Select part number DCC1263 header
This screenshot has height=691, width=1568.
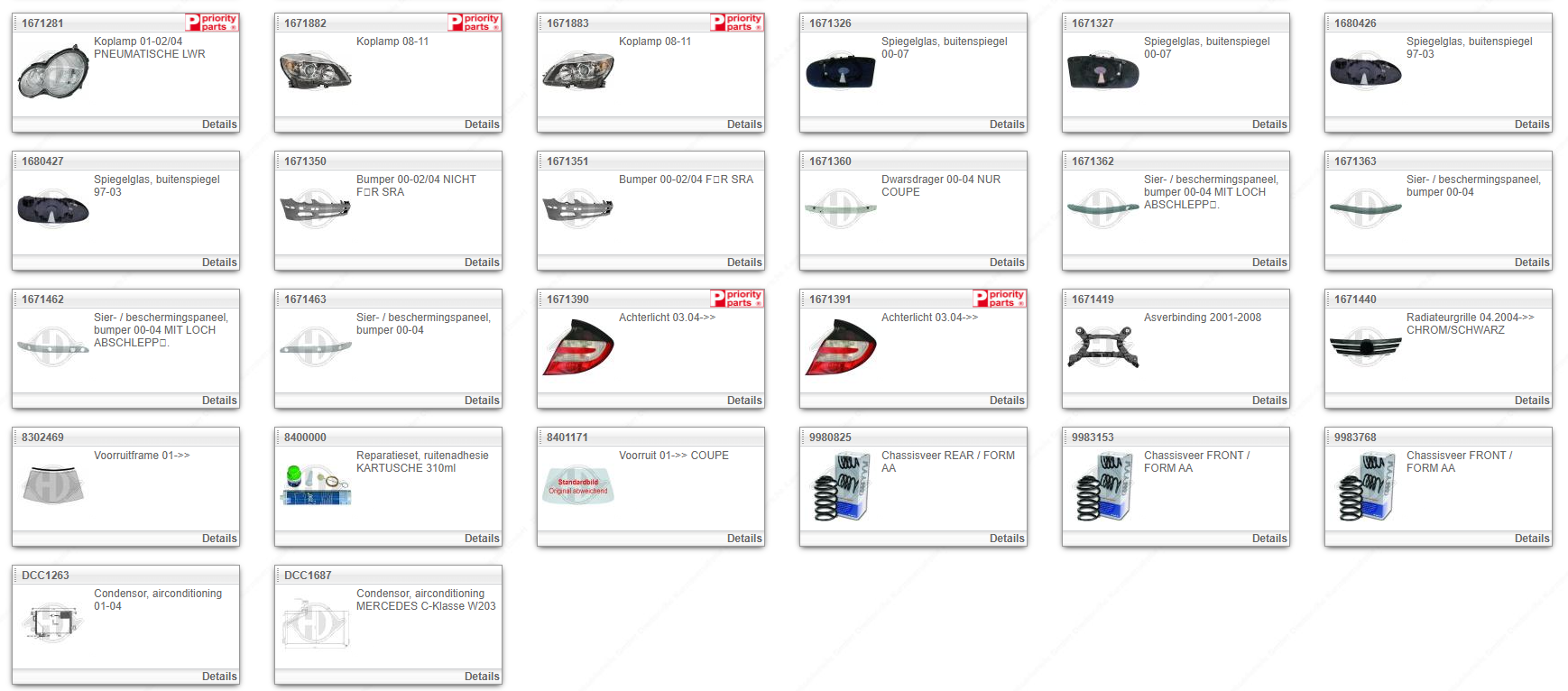(x=45, y=576)
